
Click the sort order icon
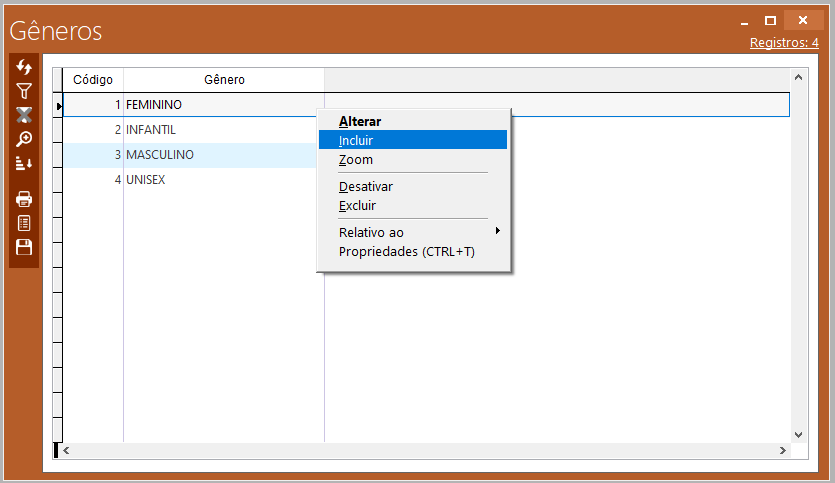pos(24,163)
